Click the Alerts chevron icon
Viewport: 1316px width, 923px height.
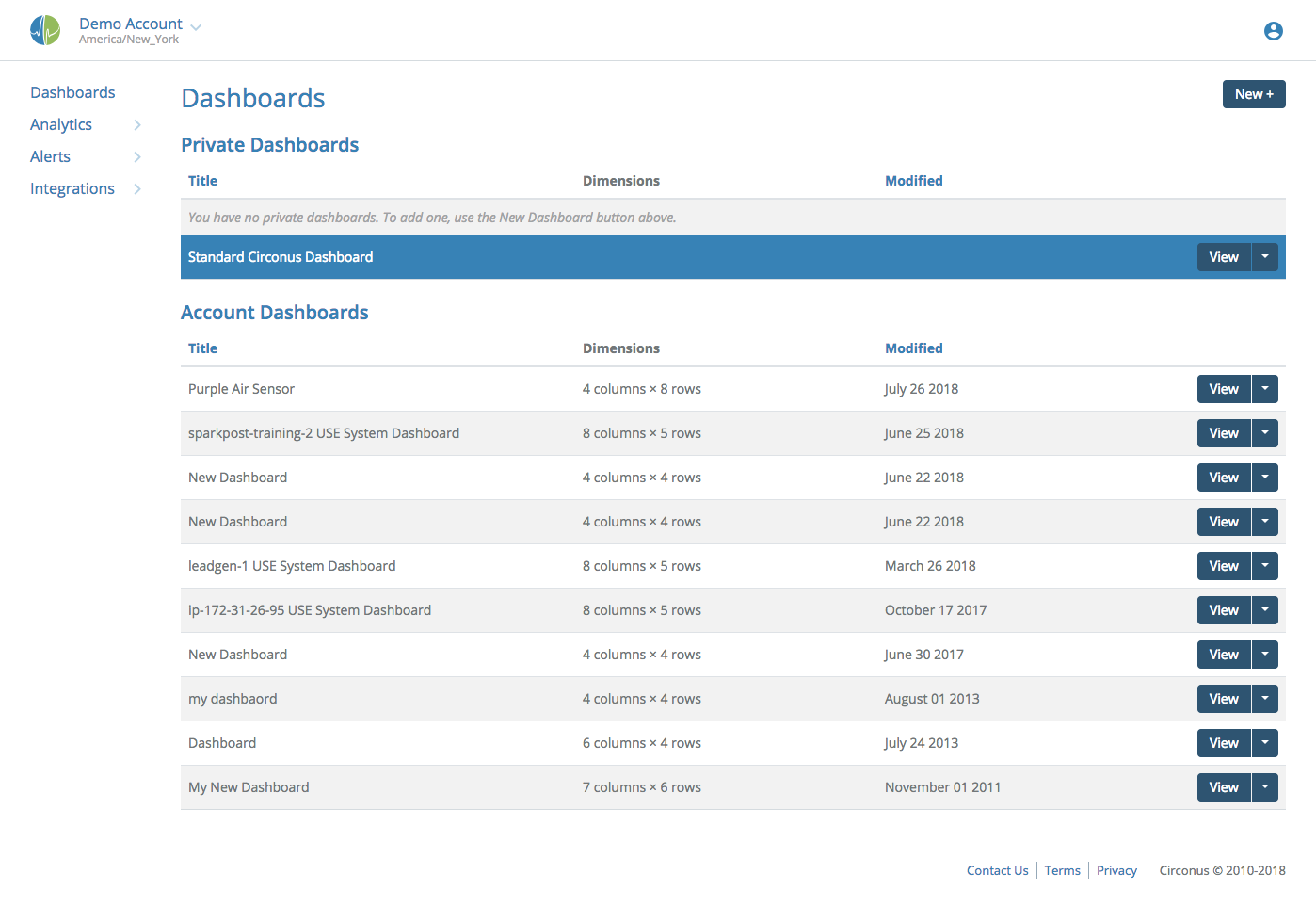(x=137, y=156)
